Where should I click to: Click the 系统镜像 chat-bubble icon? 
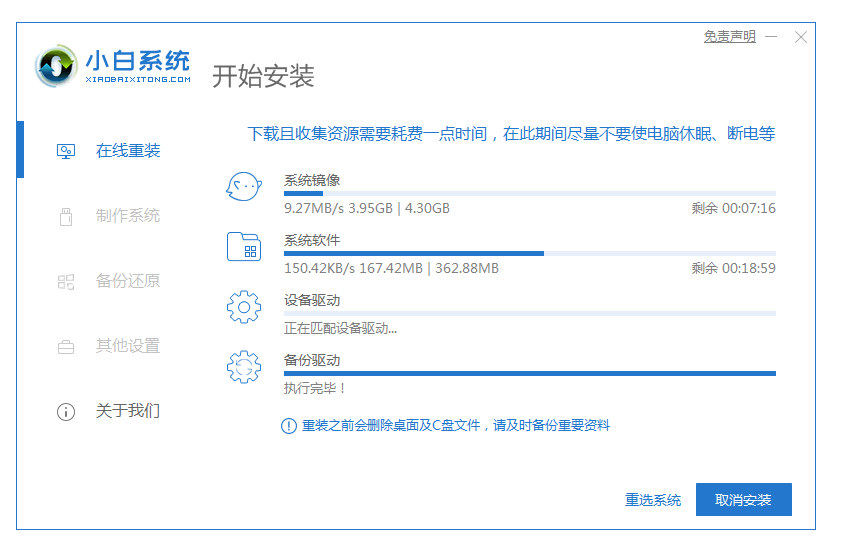pos(243,187)
